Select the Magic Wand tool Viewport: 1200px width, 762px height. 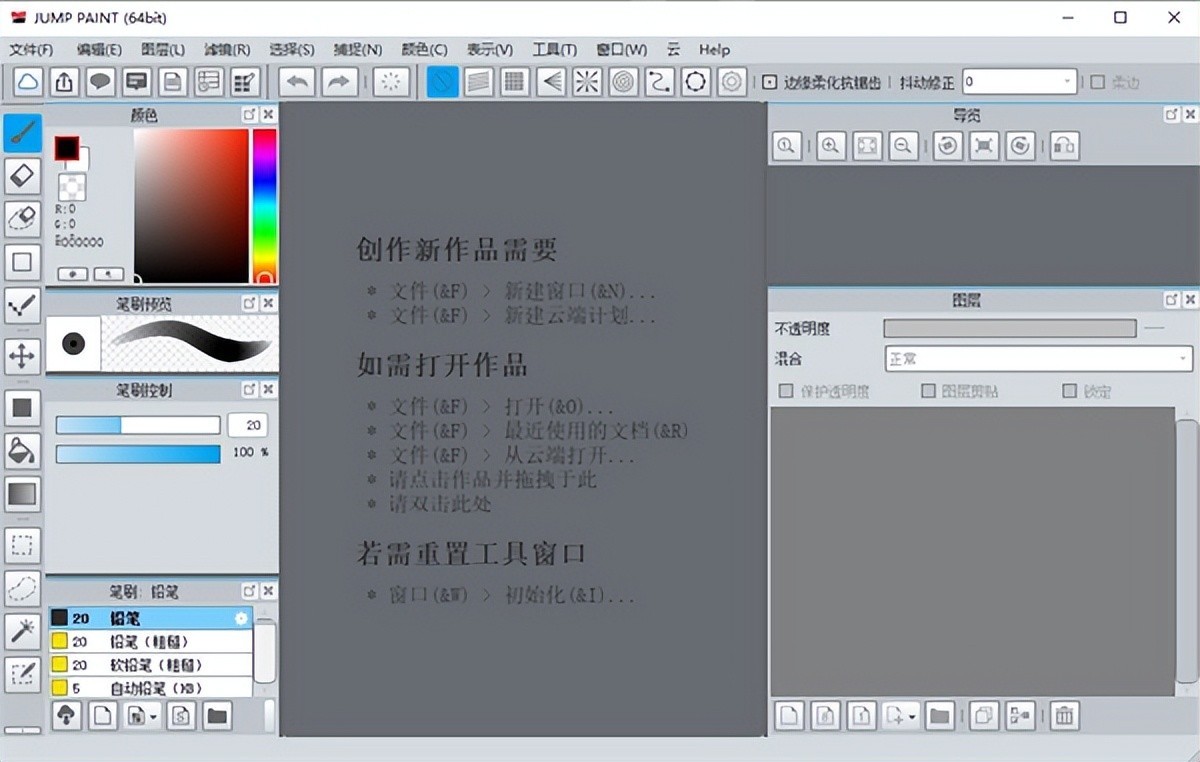22,631
